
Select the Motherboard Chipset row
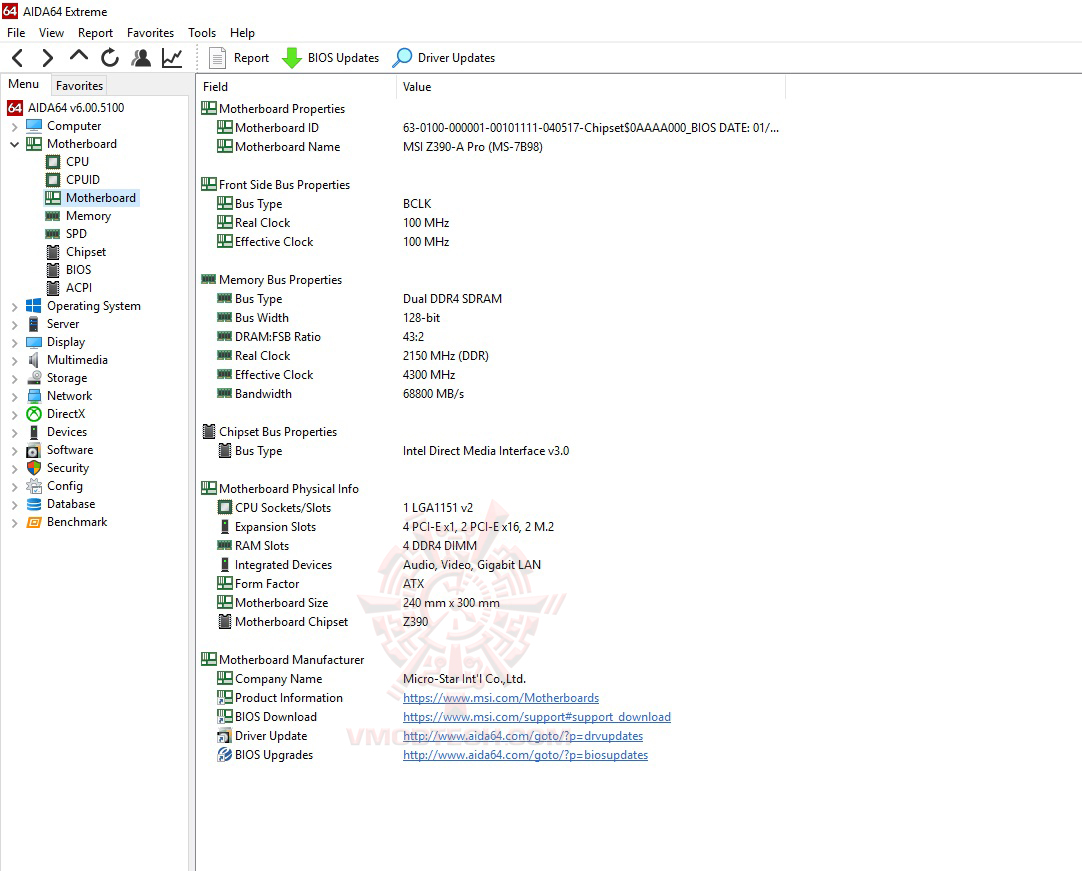click(491, 622)
